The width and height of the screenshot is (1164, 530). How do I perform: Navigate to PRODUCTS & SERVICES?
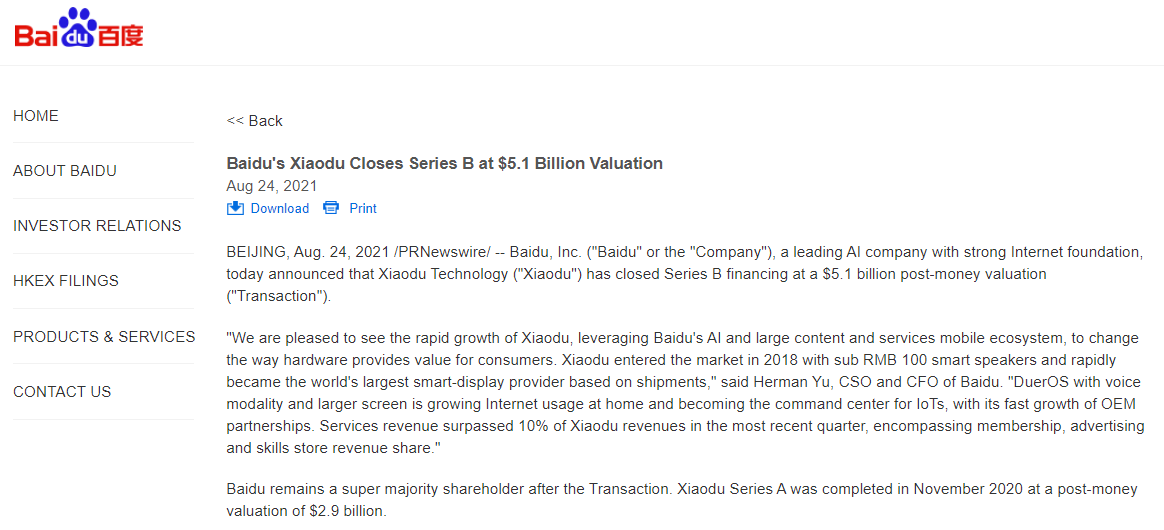coord(104,337)
